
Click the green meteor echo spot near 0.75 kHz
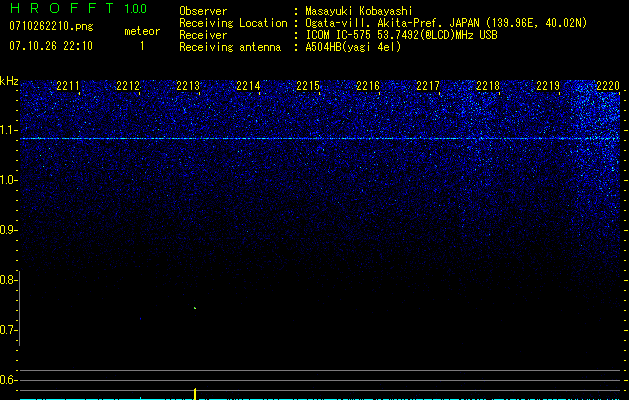[x=195, y=308]
